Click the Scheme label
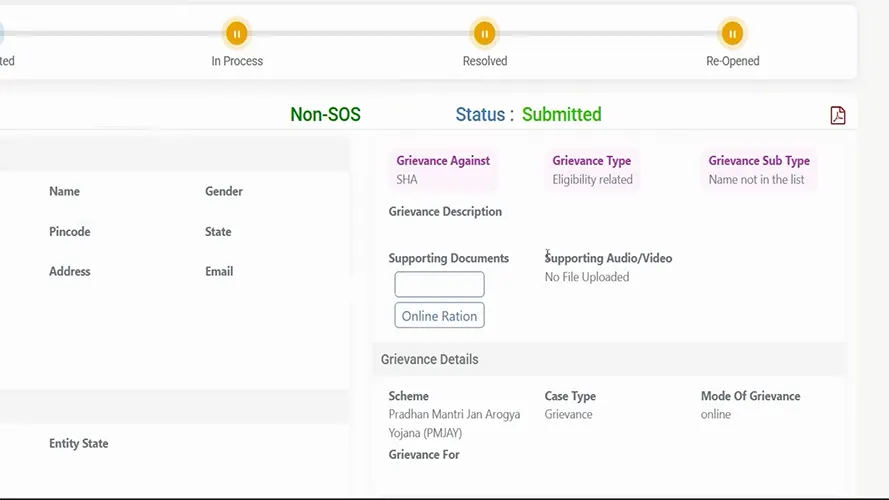This screenshot has height=500, width=889. click(x=408, y=396)
